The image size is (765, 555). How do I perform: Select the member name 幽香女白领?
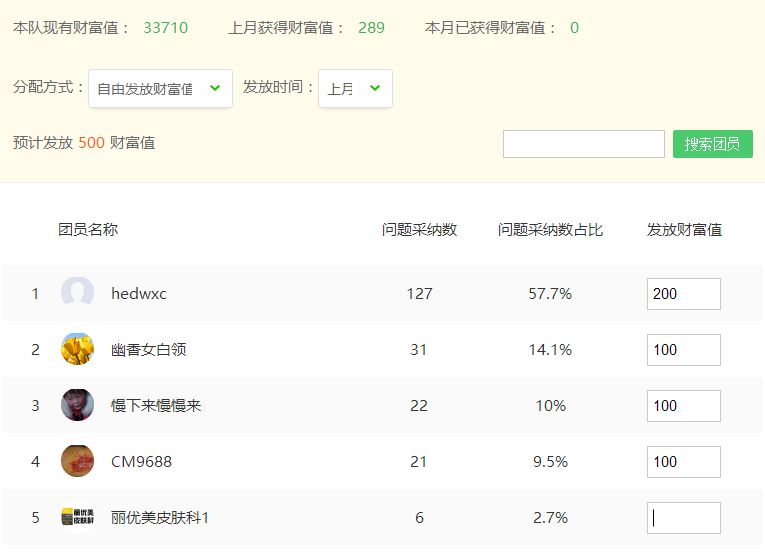149,350
